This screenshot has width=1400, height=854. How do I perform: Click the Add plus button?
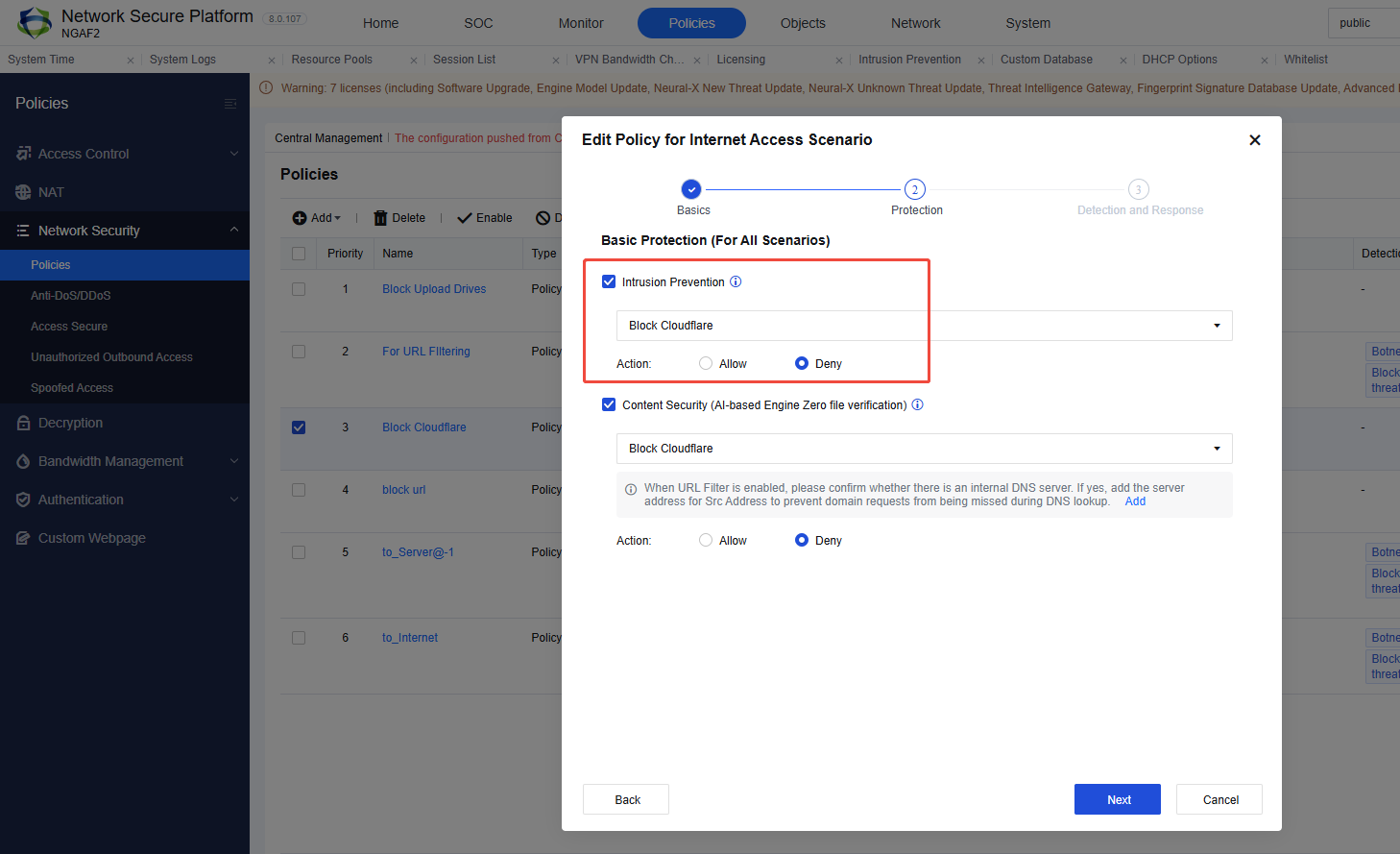[x=317, y=218]
